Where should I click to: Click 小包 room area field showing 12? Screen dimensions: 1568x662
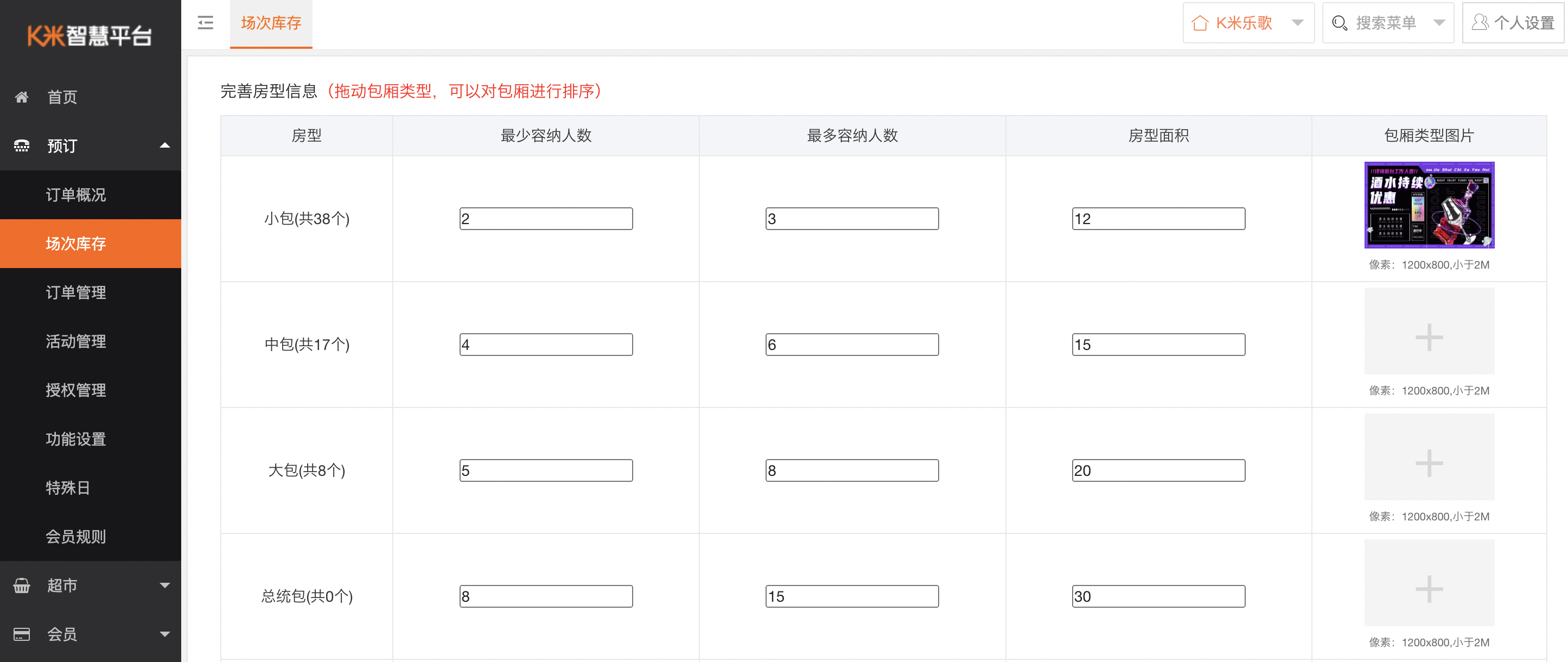(1158, 219)
